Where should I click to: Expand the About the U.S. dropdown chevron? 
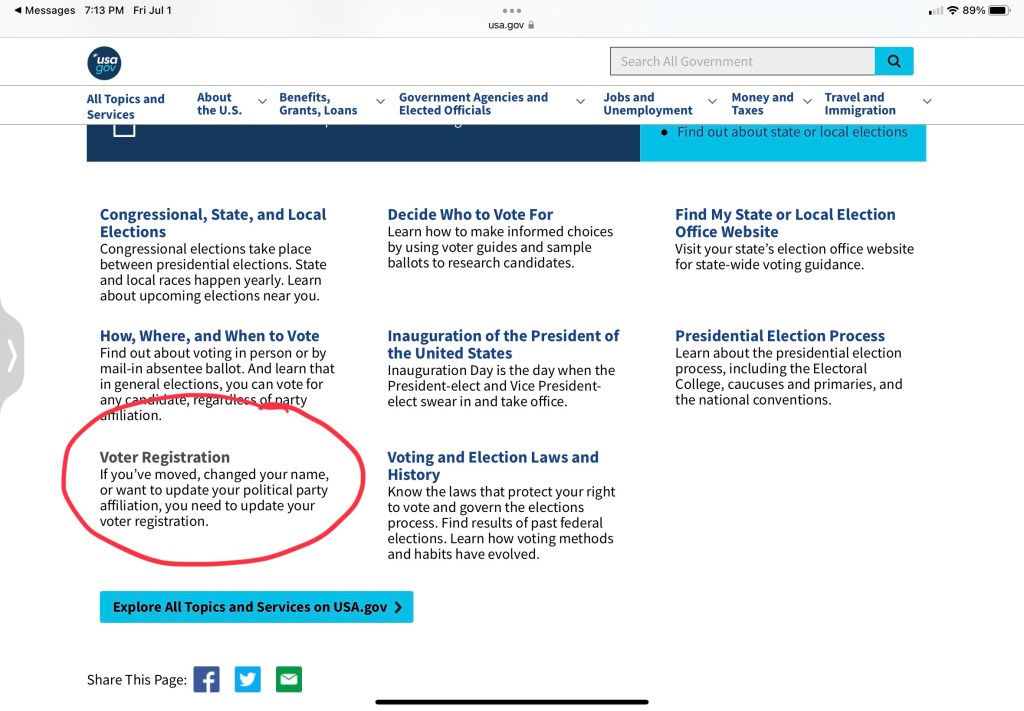[262, 101]
